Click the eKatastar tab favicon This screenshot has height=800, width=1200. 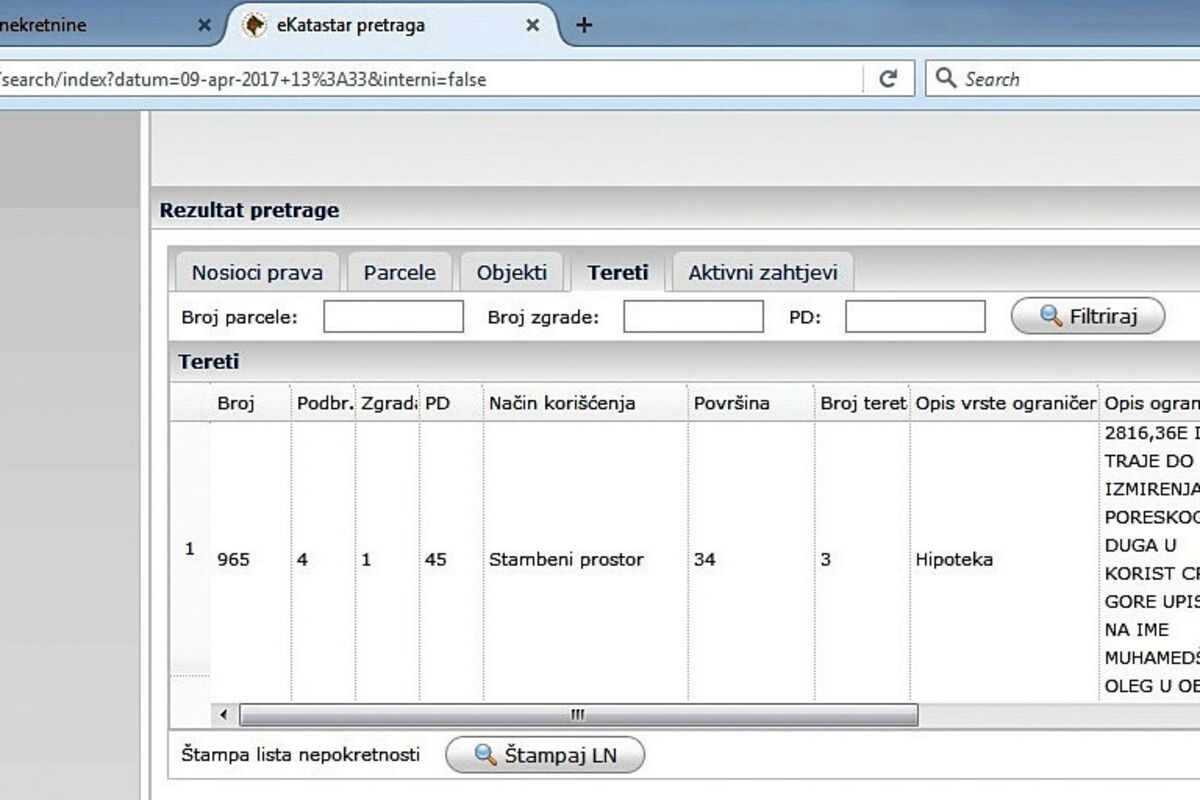point(255,26)
